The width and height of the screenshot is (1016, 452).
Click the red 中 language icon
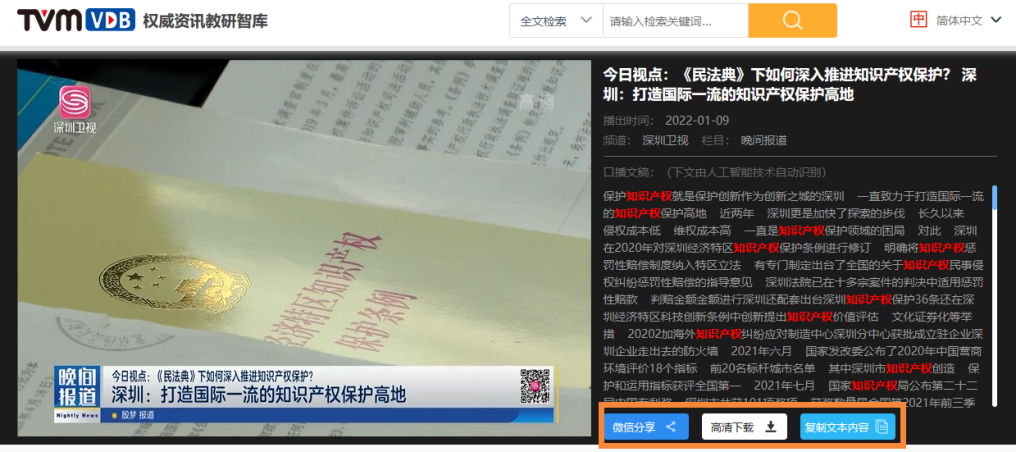coord(918,20)
